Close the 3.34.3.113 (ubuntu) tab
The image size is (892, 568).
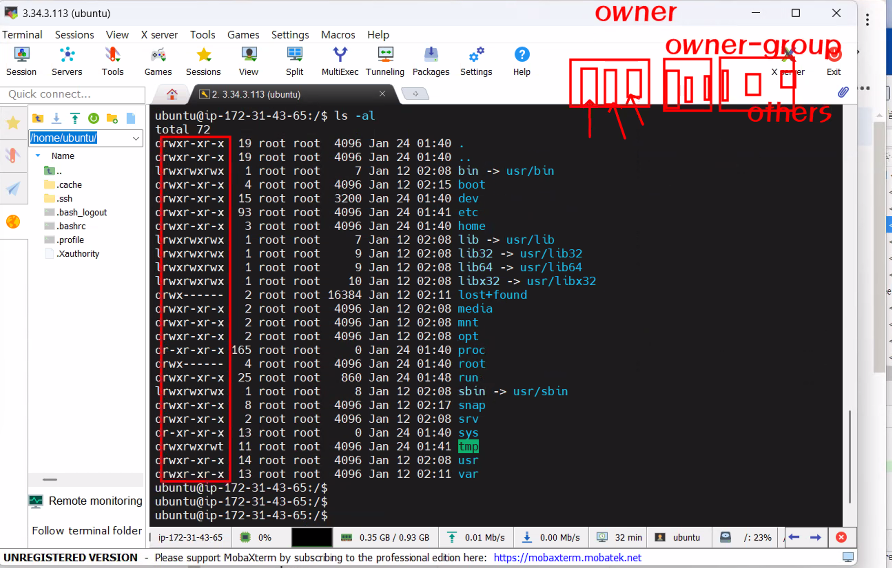pyautogui.click(x=382, y=93)
